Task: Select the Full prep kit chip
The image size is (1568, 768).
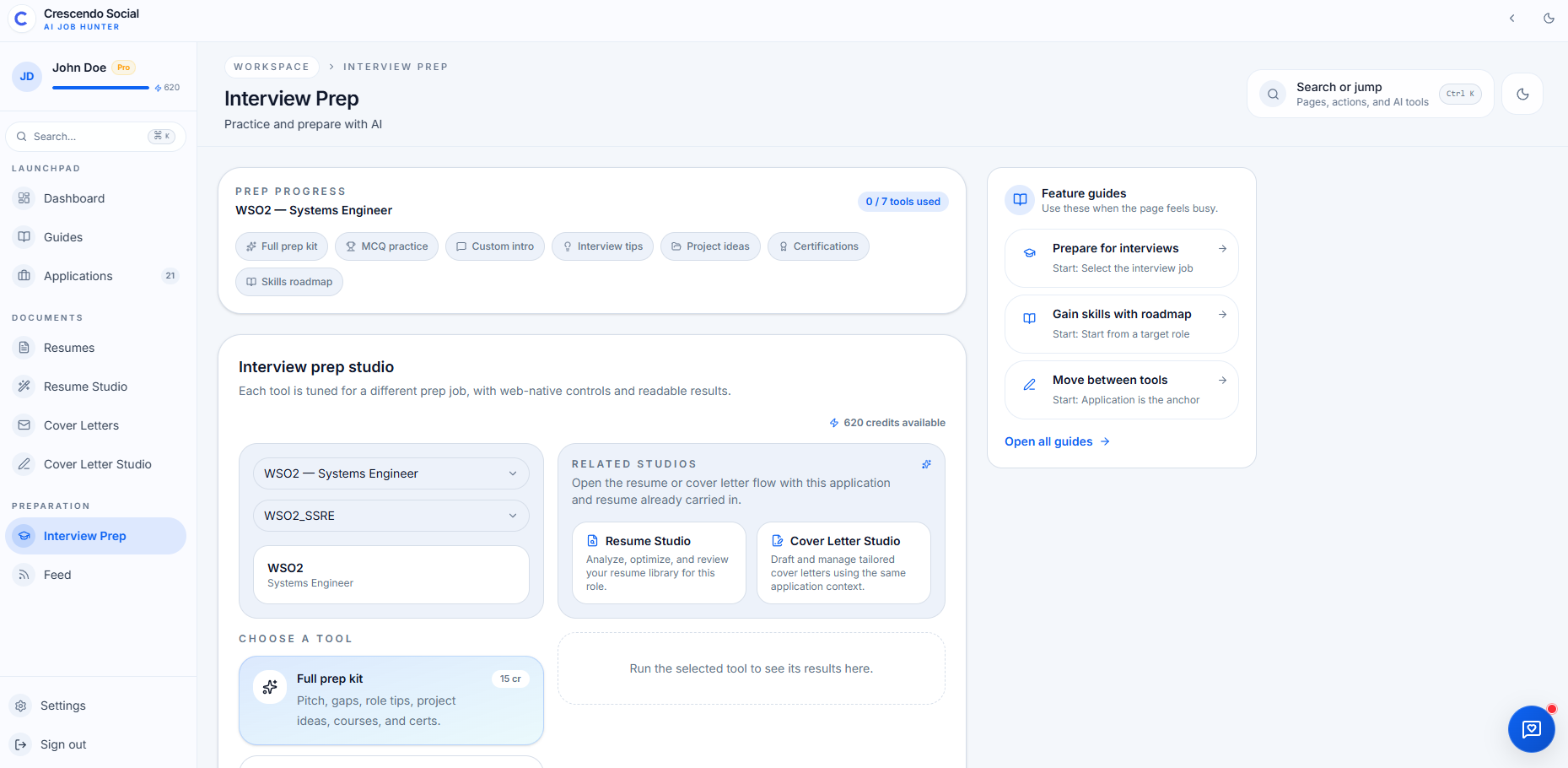Action: (x=282, y=246)
